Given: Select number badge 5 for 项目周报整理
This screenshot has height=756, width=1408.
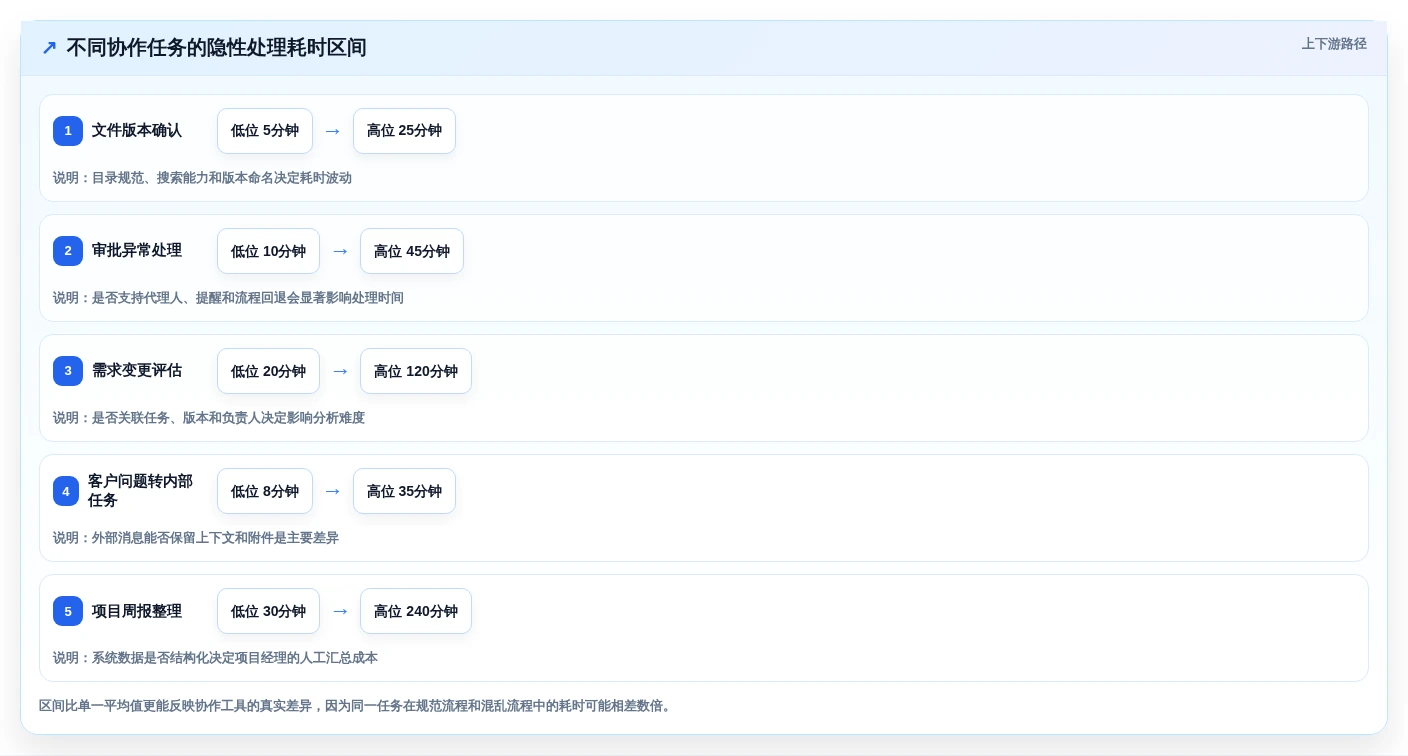Looking at the screenshot, I should pyautogui.click(x=68, y=611).
